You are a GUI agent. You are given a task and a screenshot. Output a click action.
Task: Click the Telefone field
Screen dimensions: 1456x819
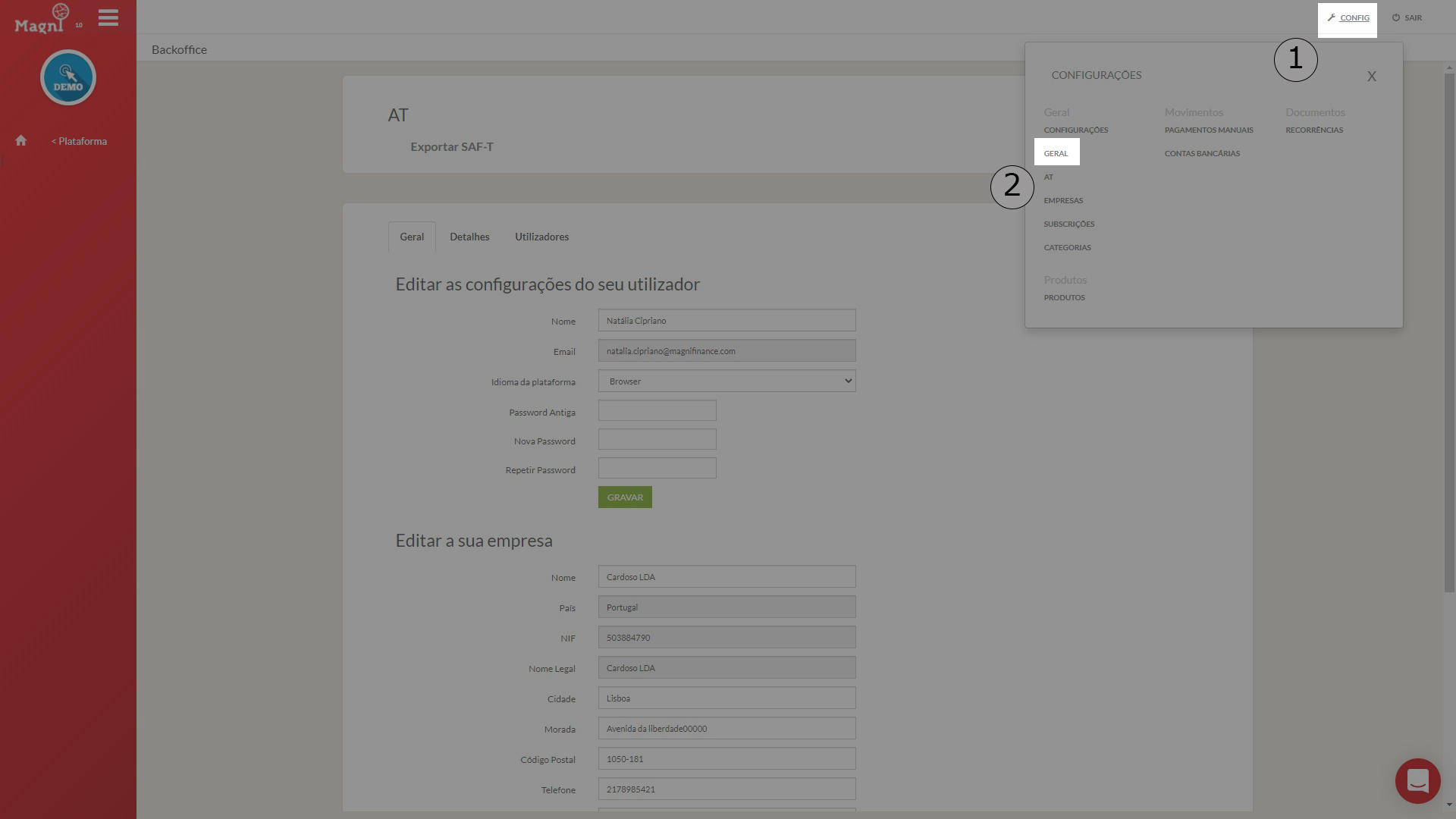pos(726,789)
